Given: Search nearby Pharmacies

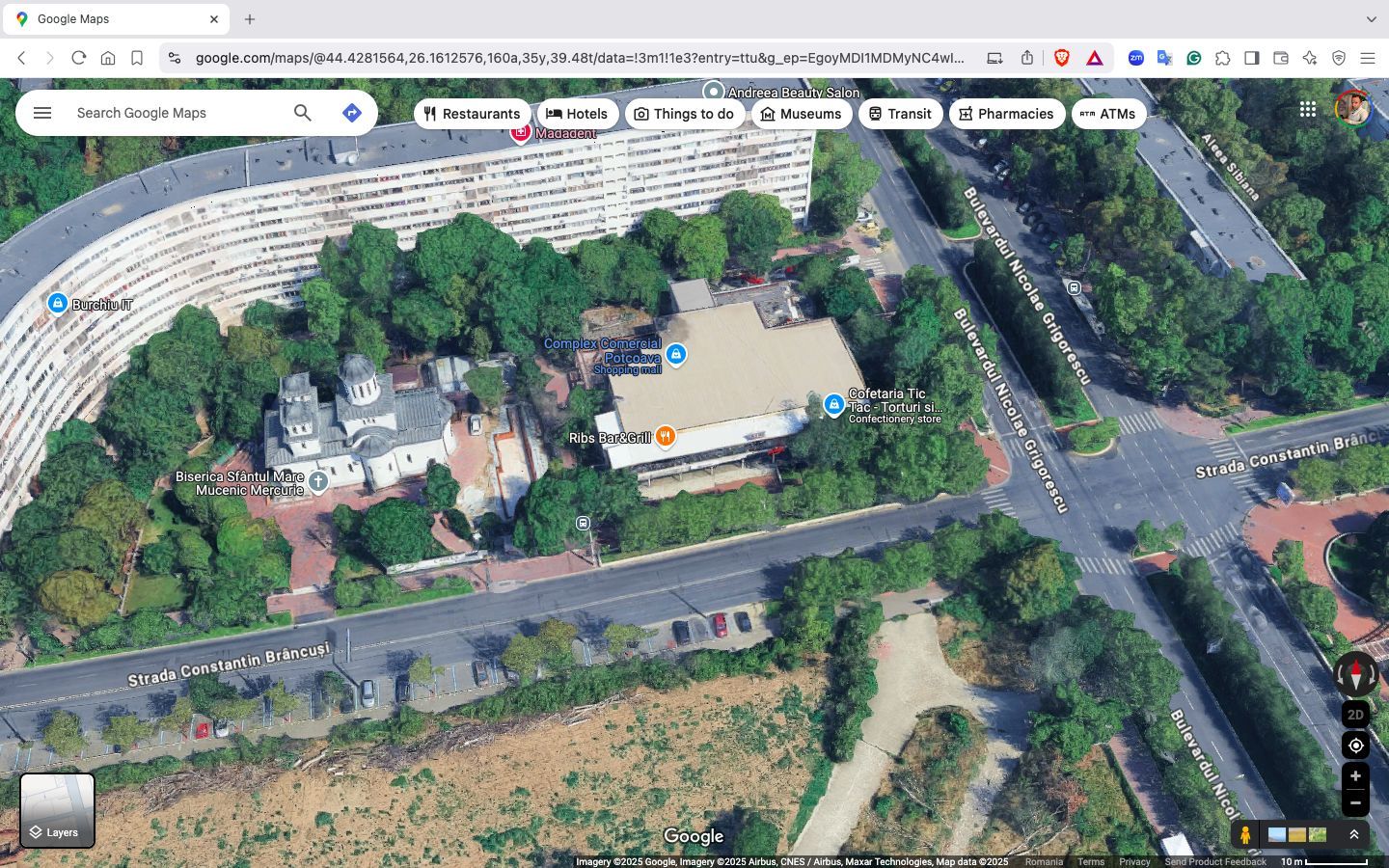Looking at the screenshot, I should click(x=1007, y=113).
